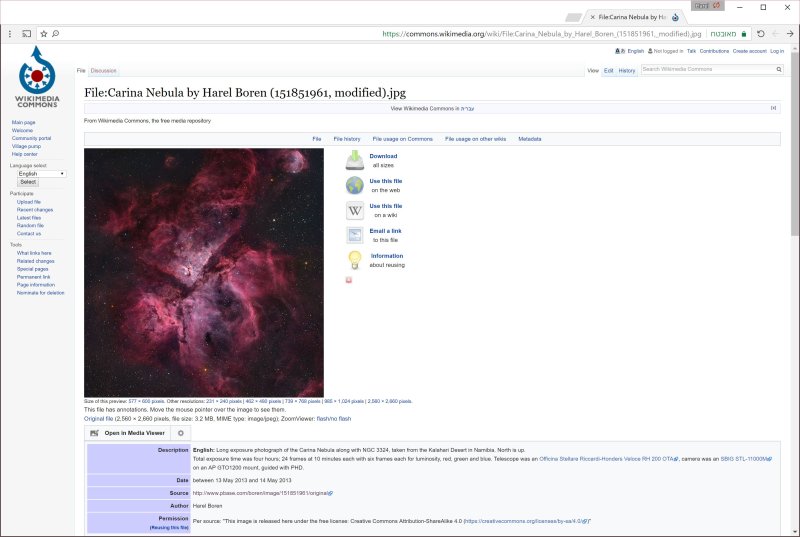The image size is (800, 537).
Task: Open the SBIG STL-11000M camera link
Action: 745,459
